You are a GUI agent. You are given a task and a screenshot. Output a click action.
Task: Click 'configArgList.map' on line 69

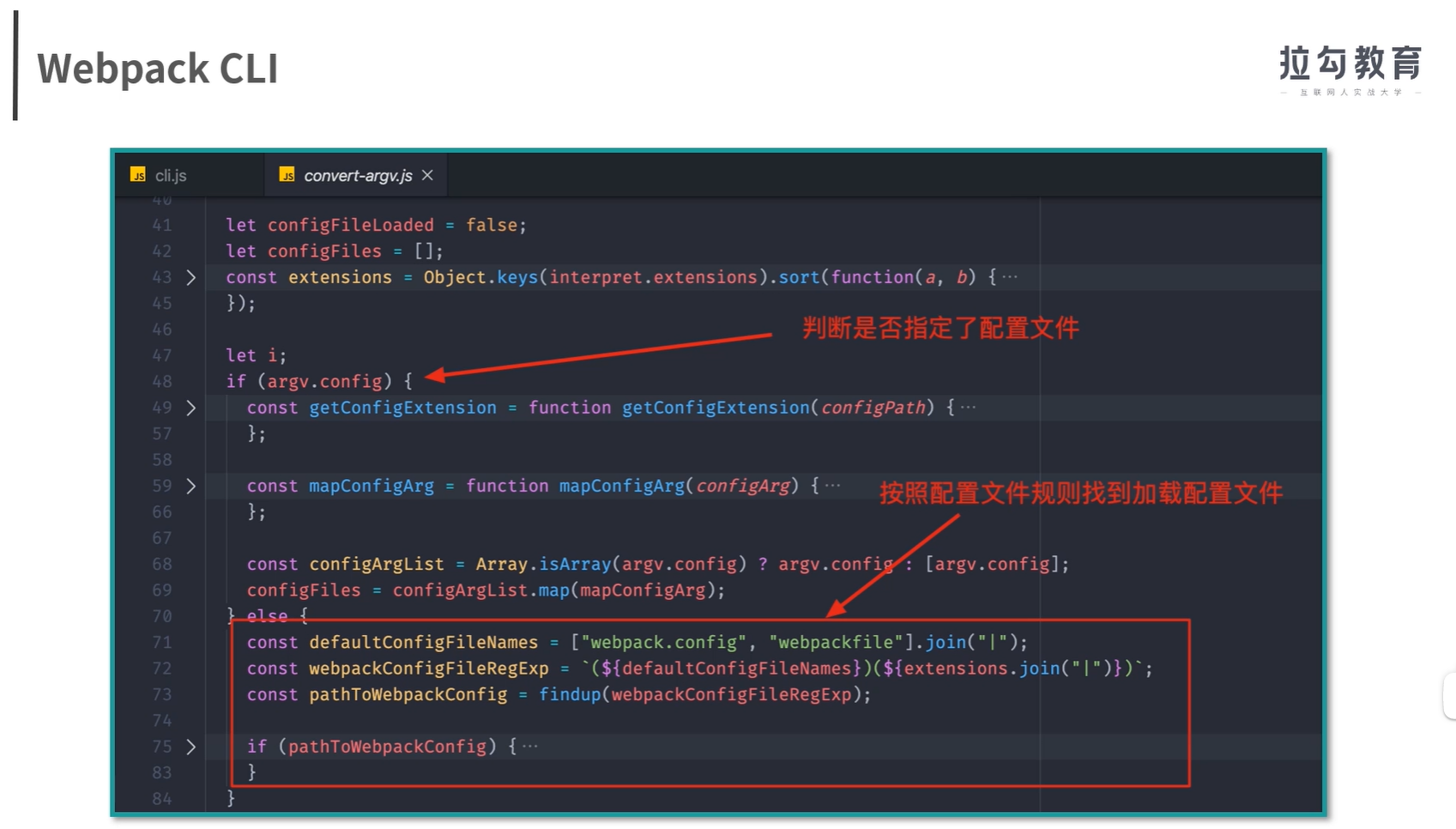pyautogui.click(x=481, y=590)
